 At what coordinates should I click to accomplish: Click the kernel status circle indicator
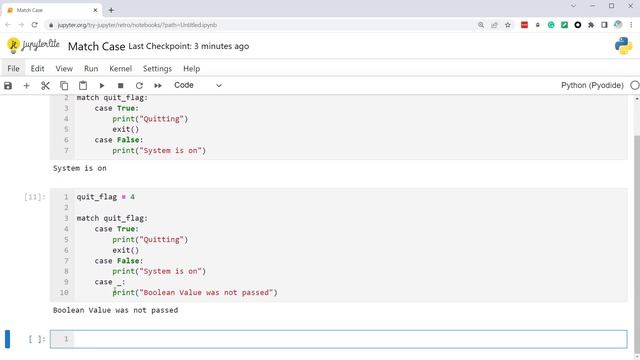click(x=635, y=85)
